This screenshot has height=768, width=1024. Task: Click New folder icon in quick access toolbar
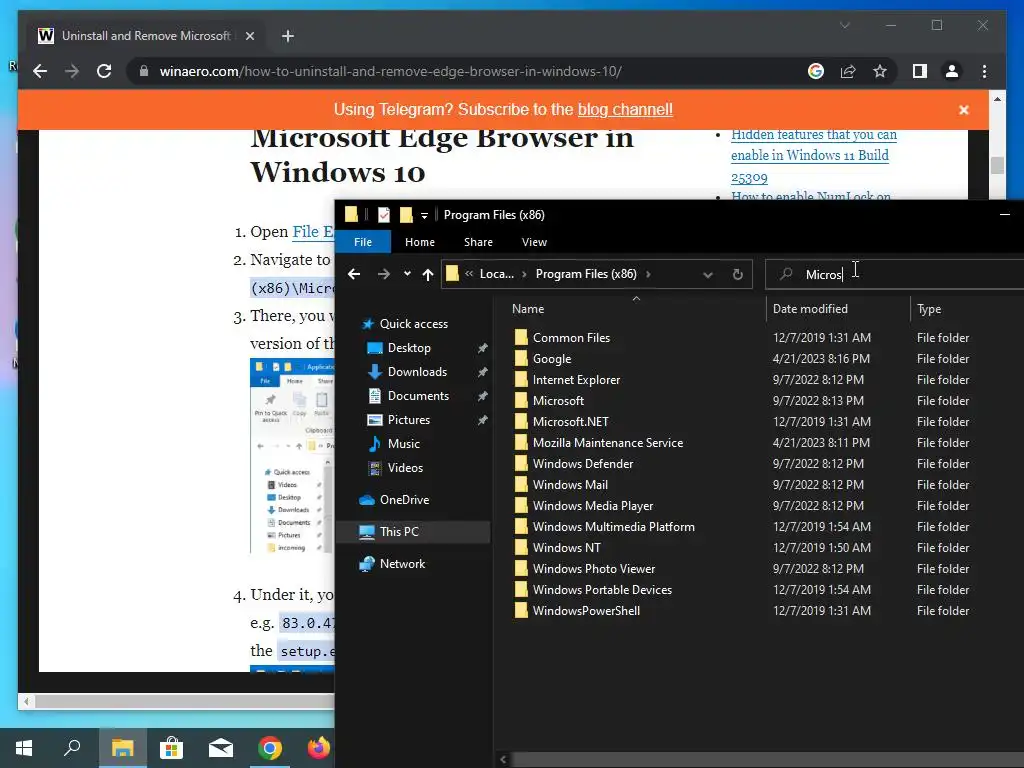406,214
